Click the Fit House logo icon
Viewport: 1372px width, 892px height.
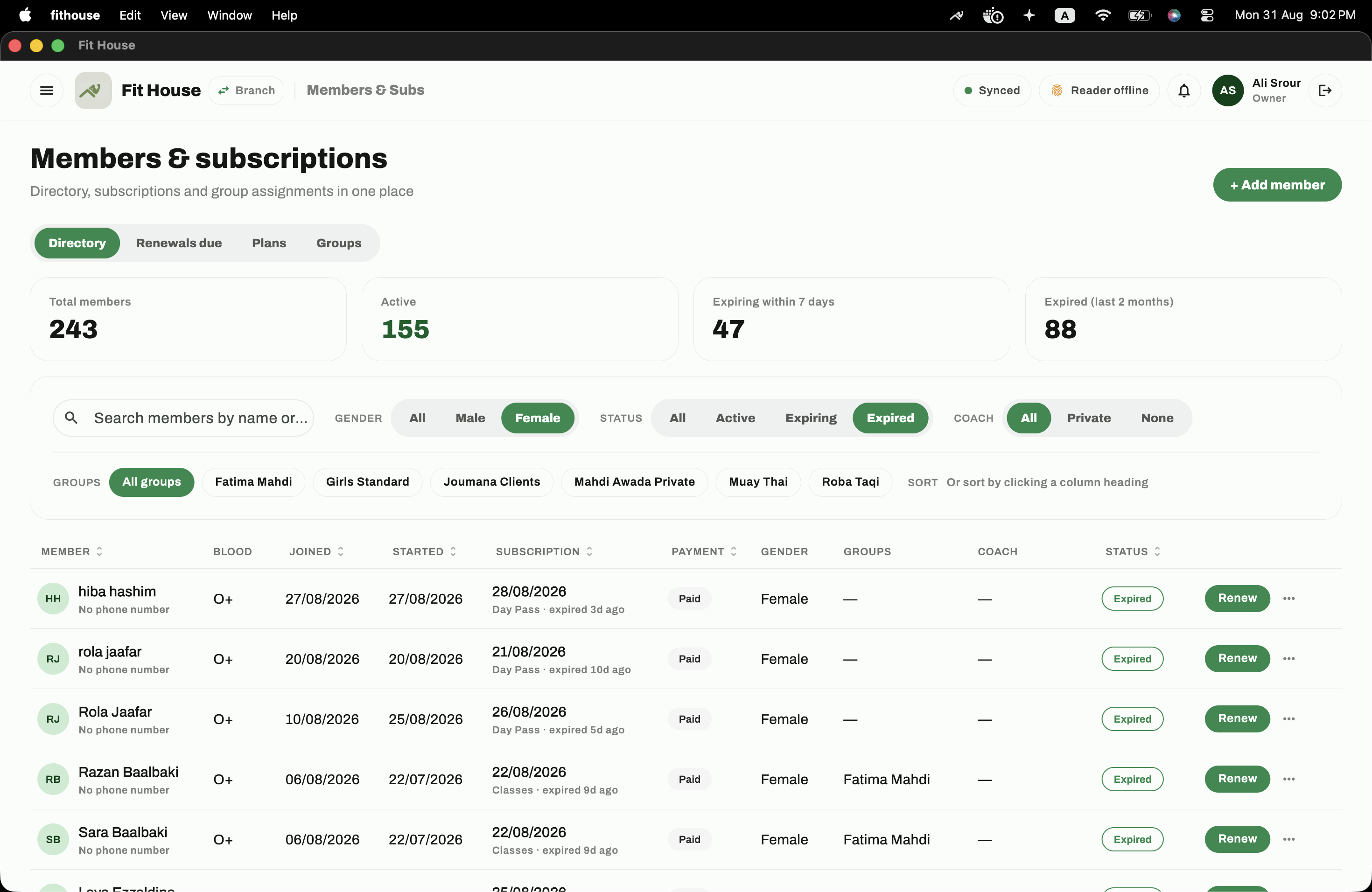93,91
